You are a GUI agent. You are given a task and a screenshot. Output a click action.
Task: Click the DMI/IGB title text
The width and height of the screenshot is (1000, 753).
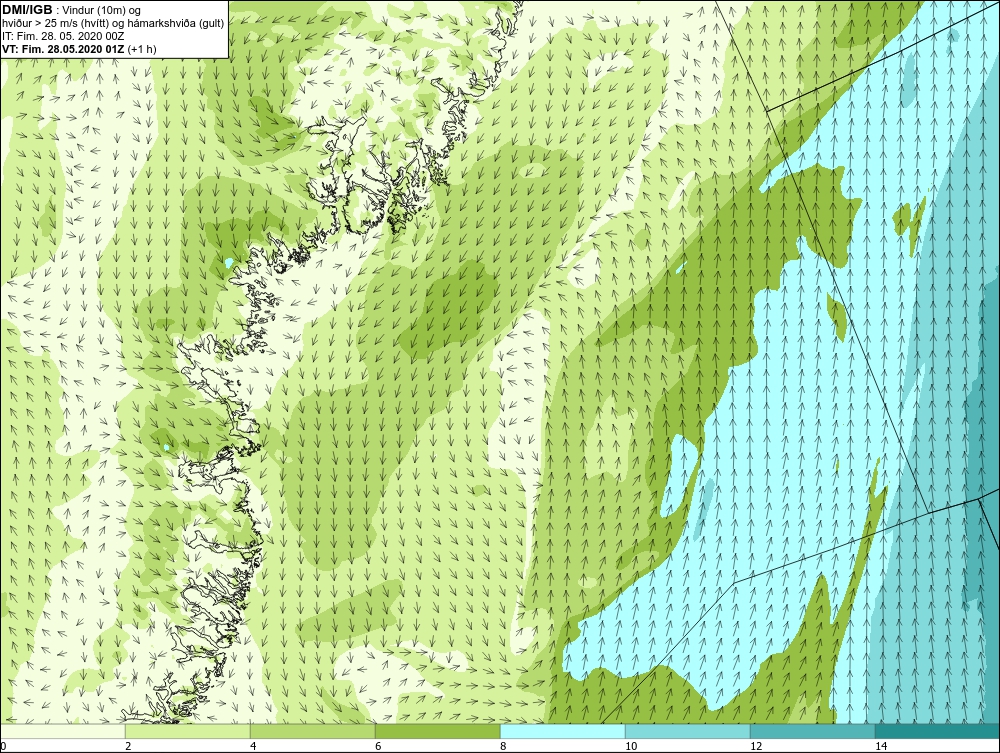27,10
